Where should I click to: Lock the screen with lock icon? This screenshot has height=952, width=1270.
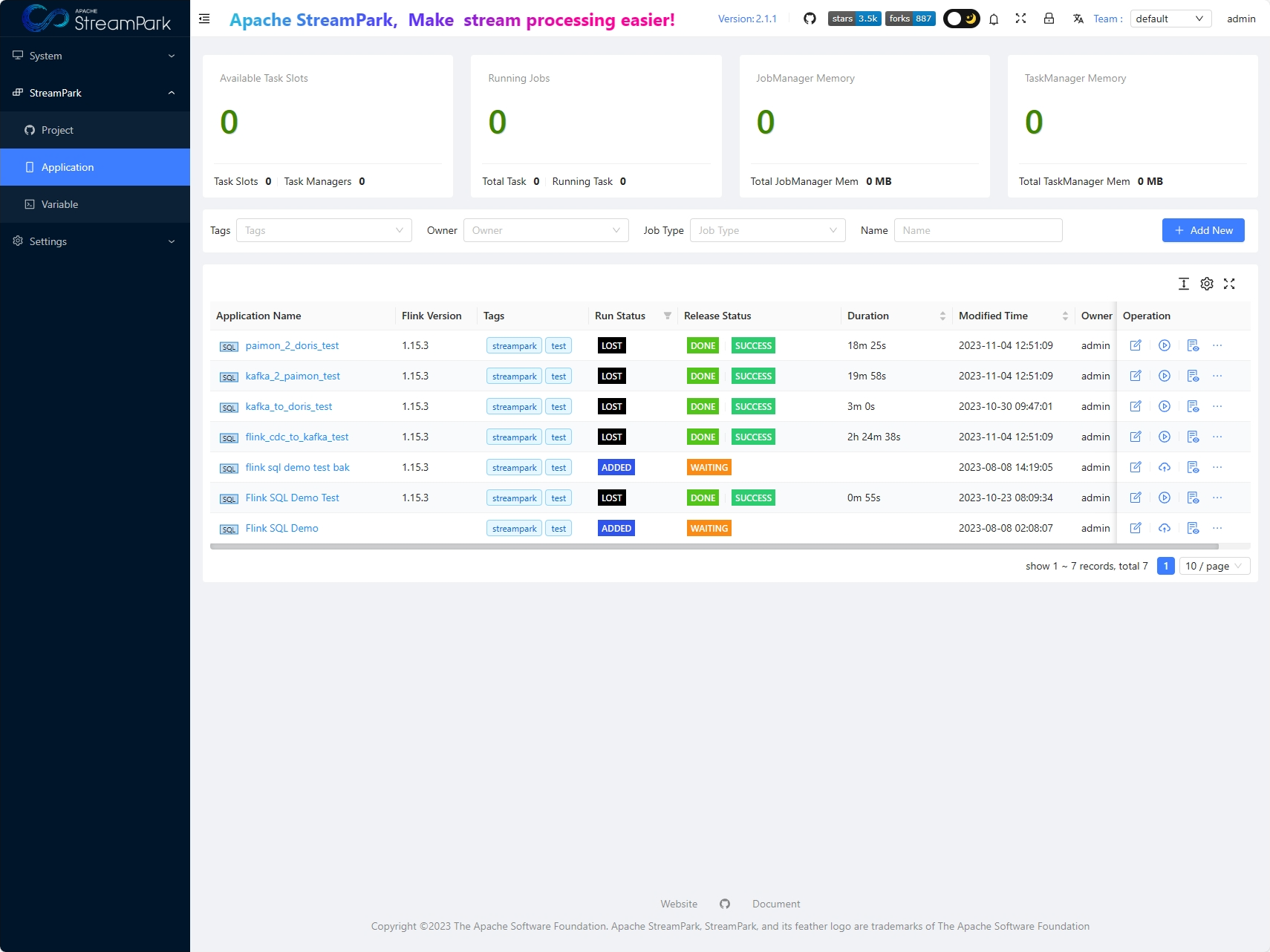click(1049, 19)
